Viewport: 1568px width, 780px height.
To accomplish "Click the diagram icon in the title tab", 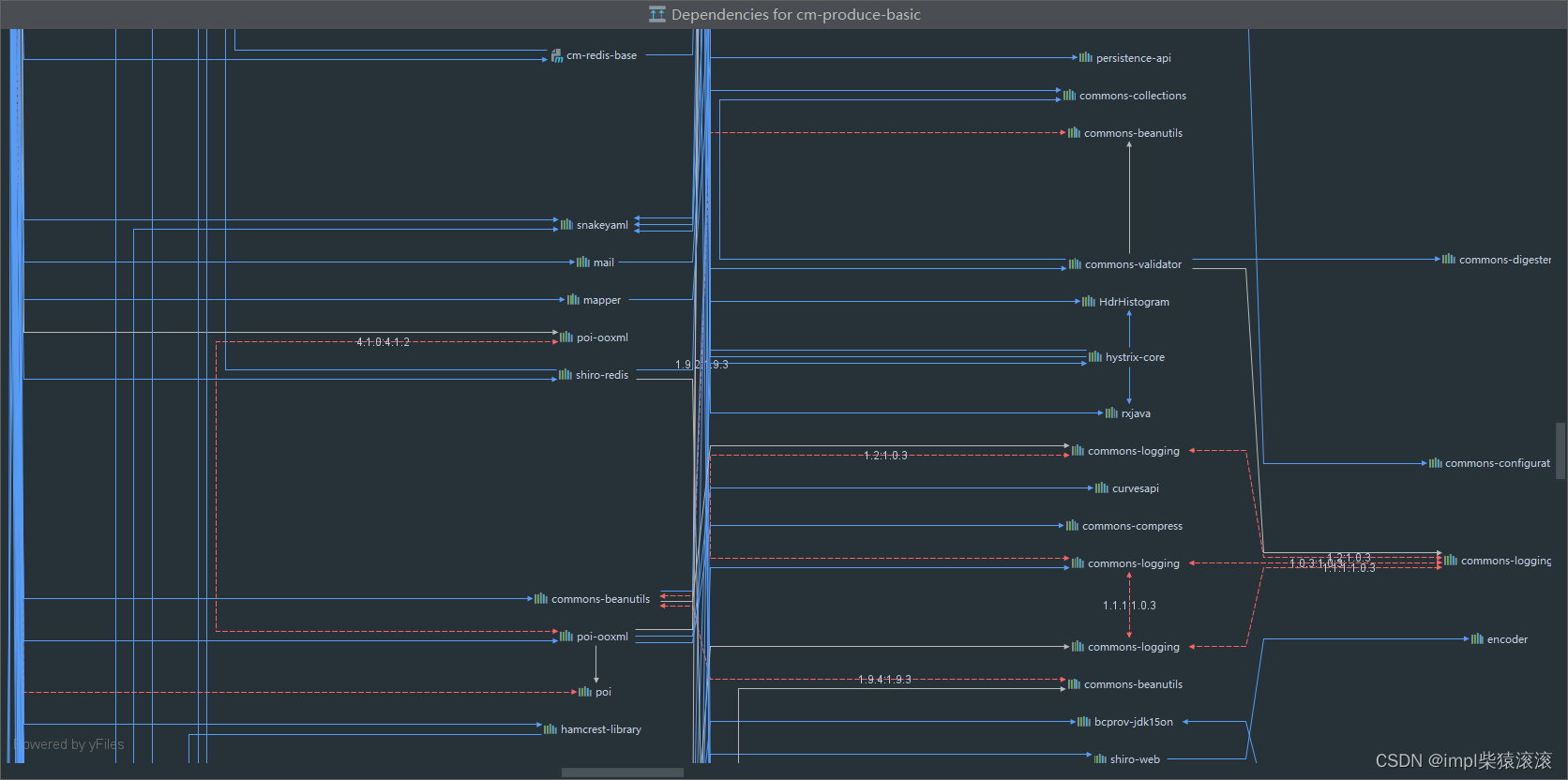I will (x=657, y=14).
